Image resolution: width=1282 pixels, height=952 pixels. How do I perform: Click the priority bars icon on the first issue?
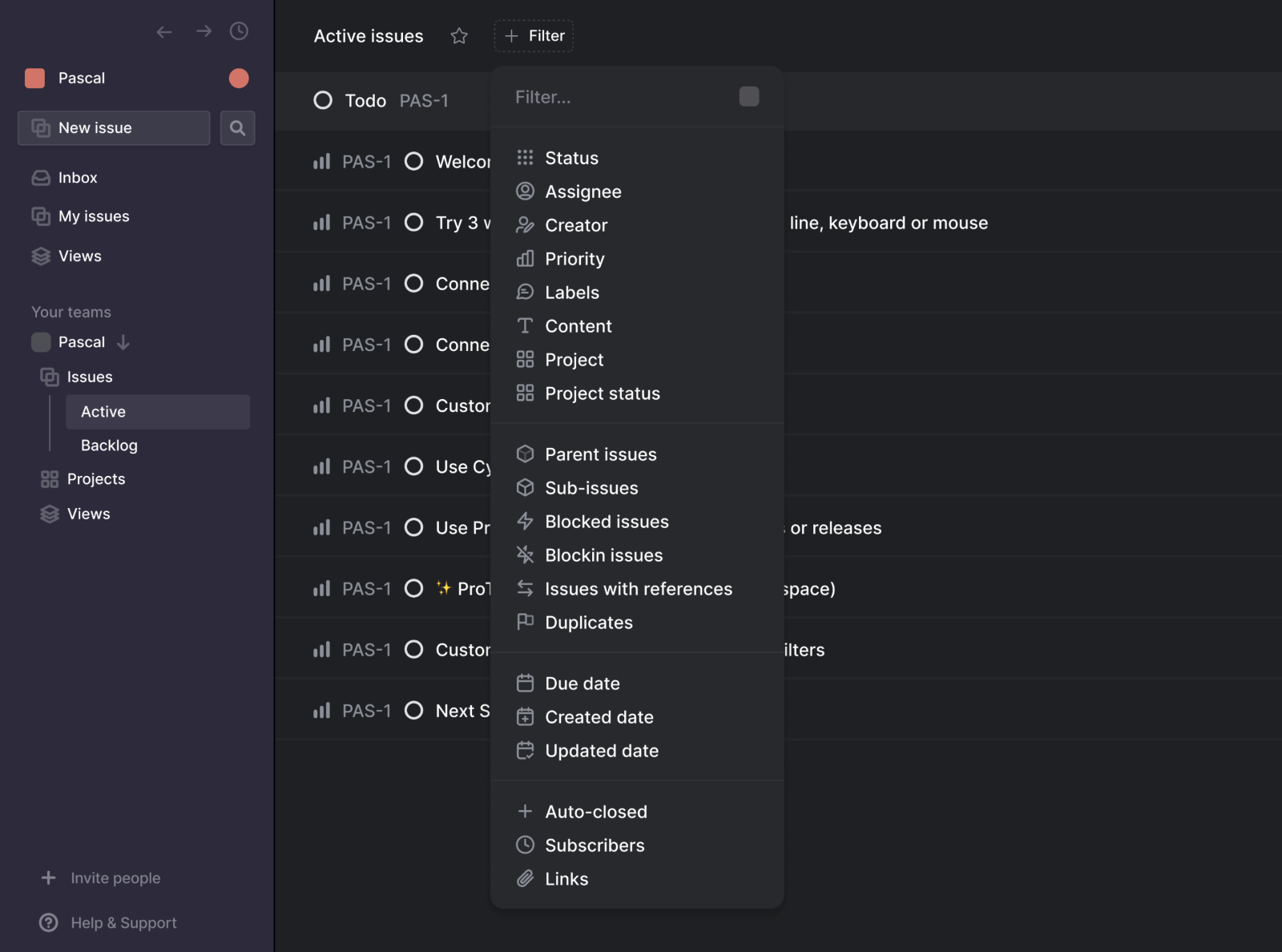(320, 161)
